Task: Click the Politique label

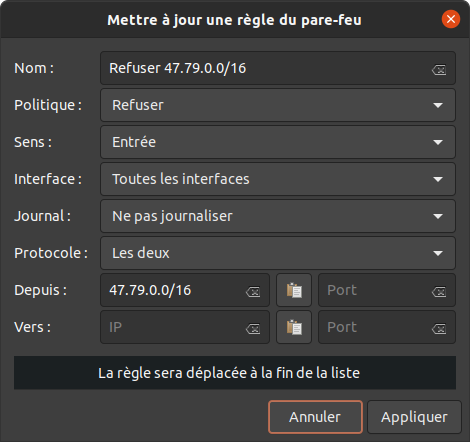Action: click(x=48, y=105)
